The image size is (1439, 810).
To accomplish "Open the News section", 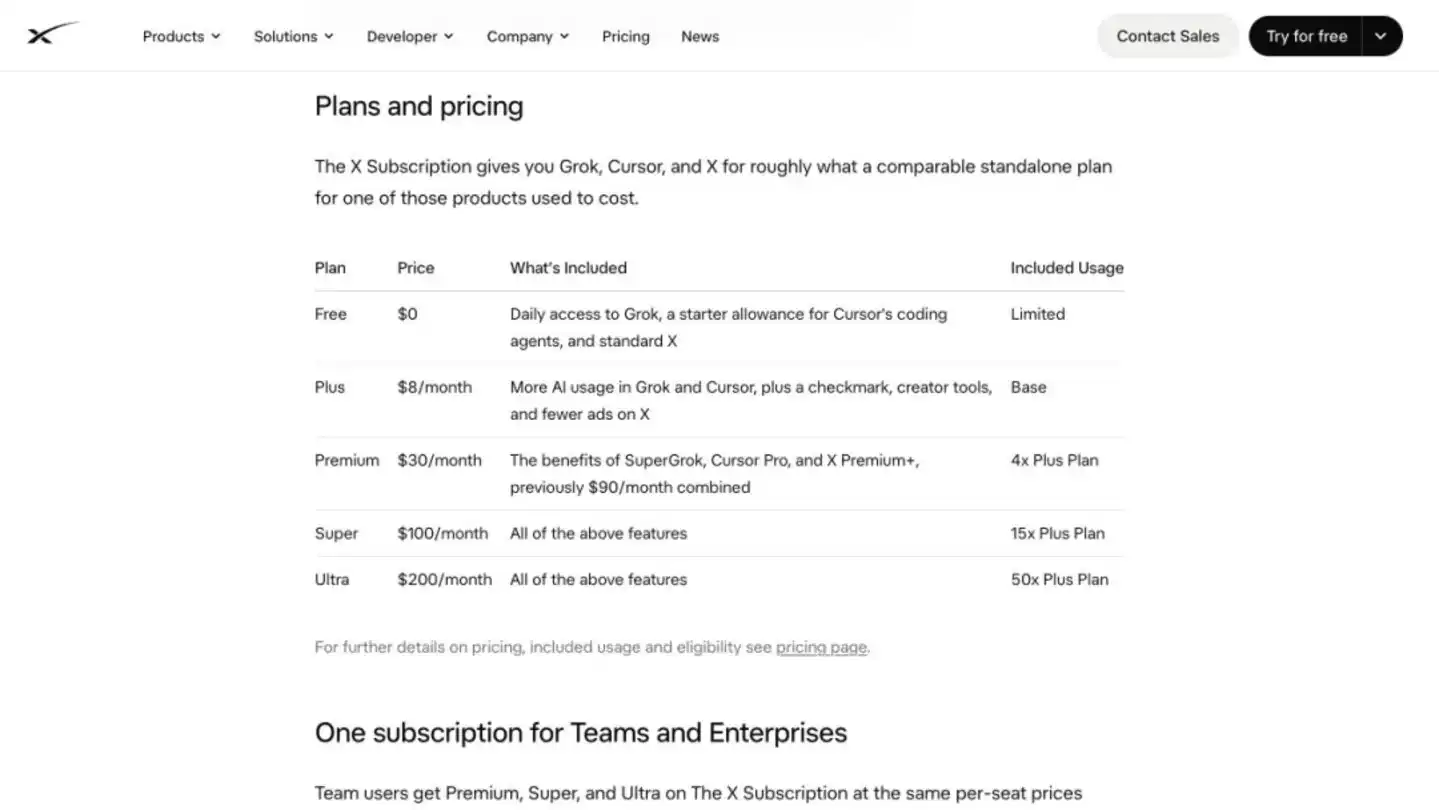I will (x=700, y=36).
